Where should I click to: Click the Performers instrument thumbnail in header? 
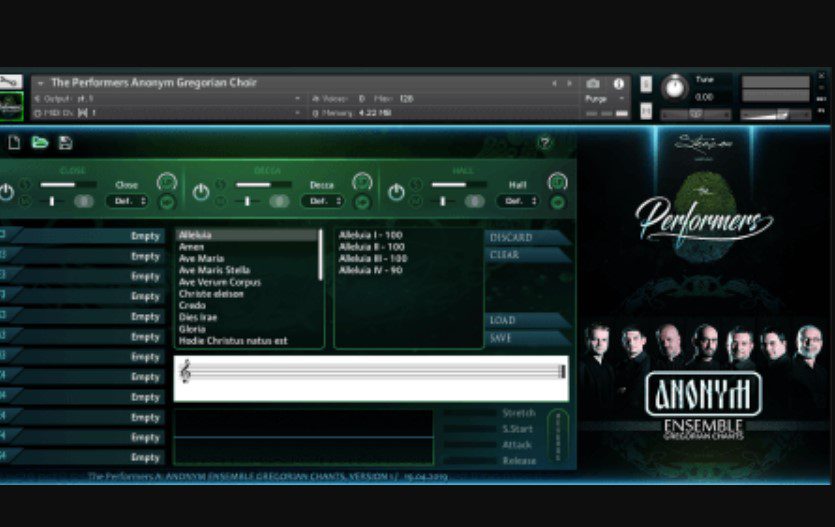[11, 106]
